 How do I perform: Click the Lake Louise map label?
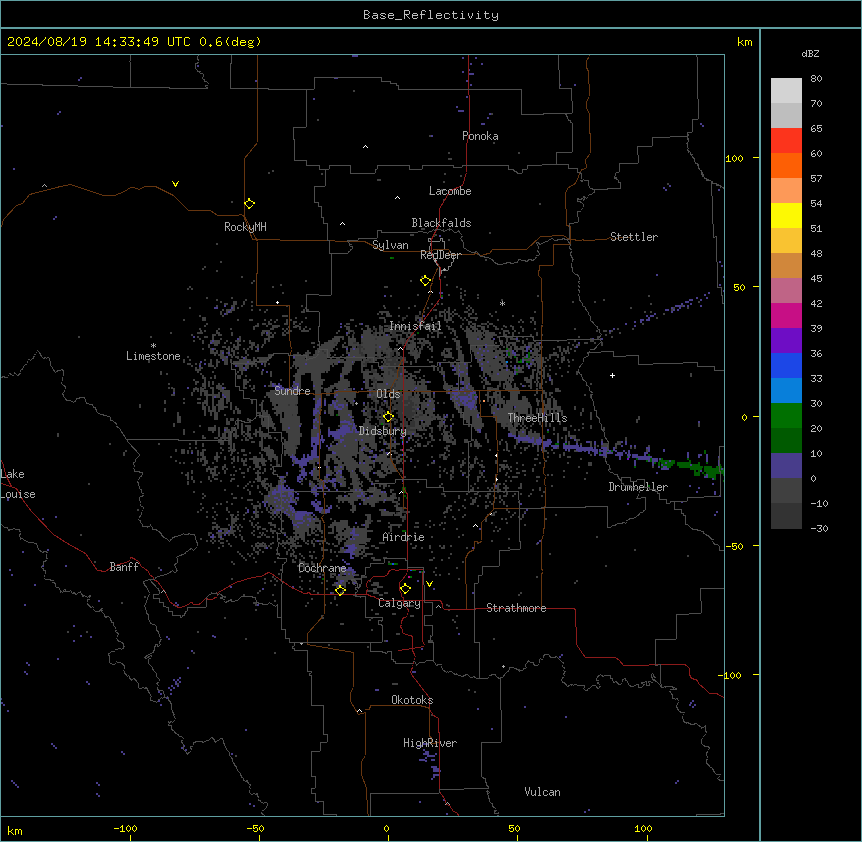pos(18,484)
